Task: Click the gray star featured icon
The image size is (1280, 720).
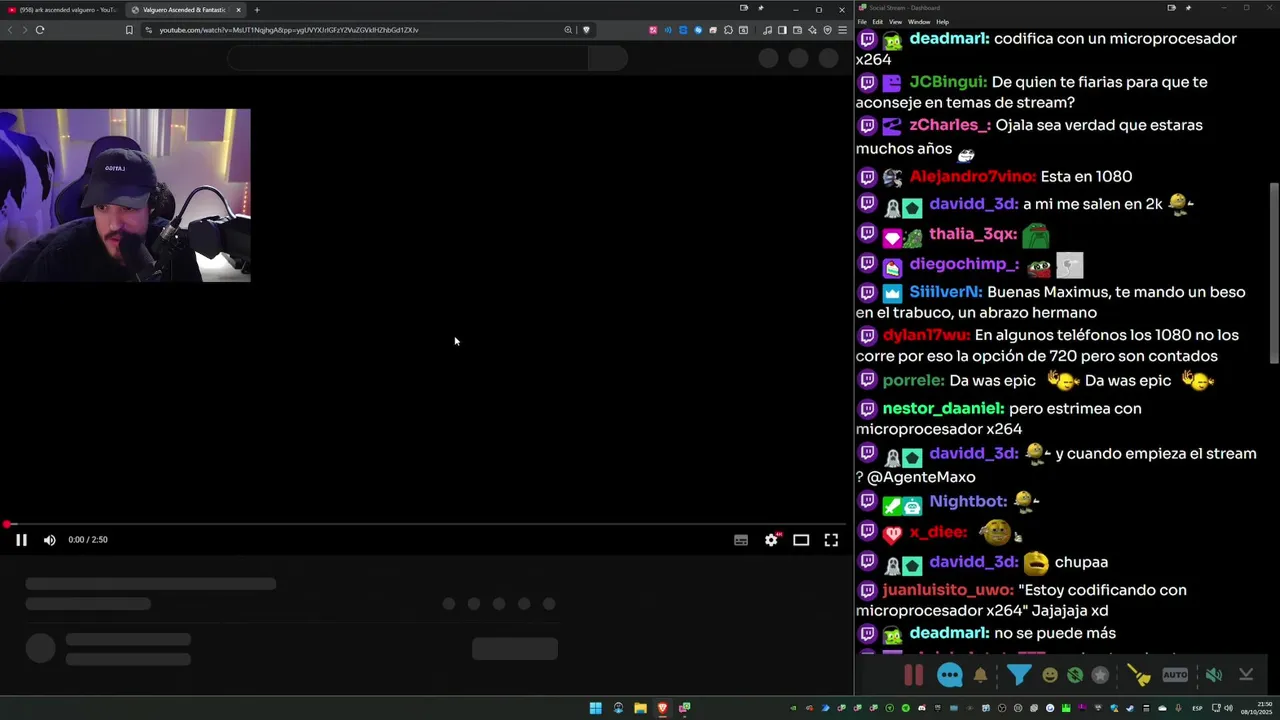Action: click(x=1100, y=675)
